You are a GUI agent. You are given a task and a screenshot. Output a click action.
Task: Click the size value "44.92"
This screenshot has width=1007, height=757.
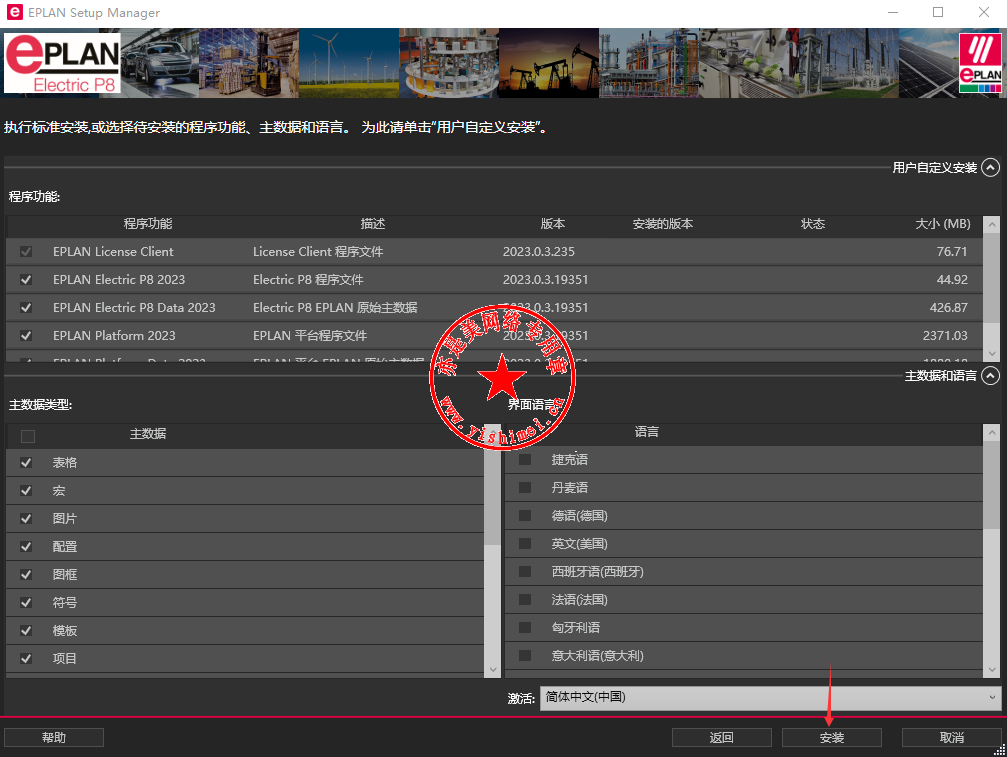(952, 280)
